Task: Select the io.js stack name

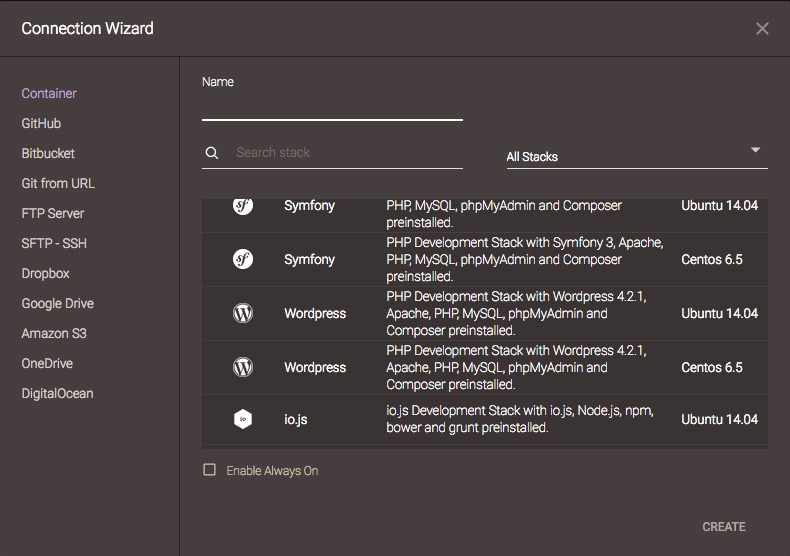Action: 296,420
